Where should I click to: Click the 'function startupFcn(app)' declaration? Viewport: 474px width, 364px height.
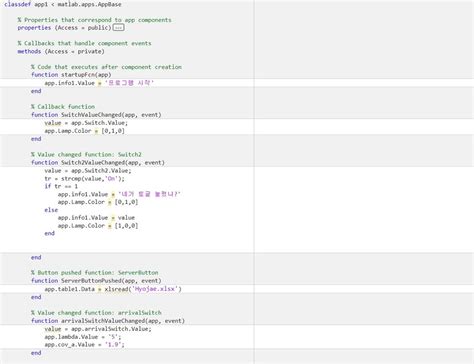71,75
